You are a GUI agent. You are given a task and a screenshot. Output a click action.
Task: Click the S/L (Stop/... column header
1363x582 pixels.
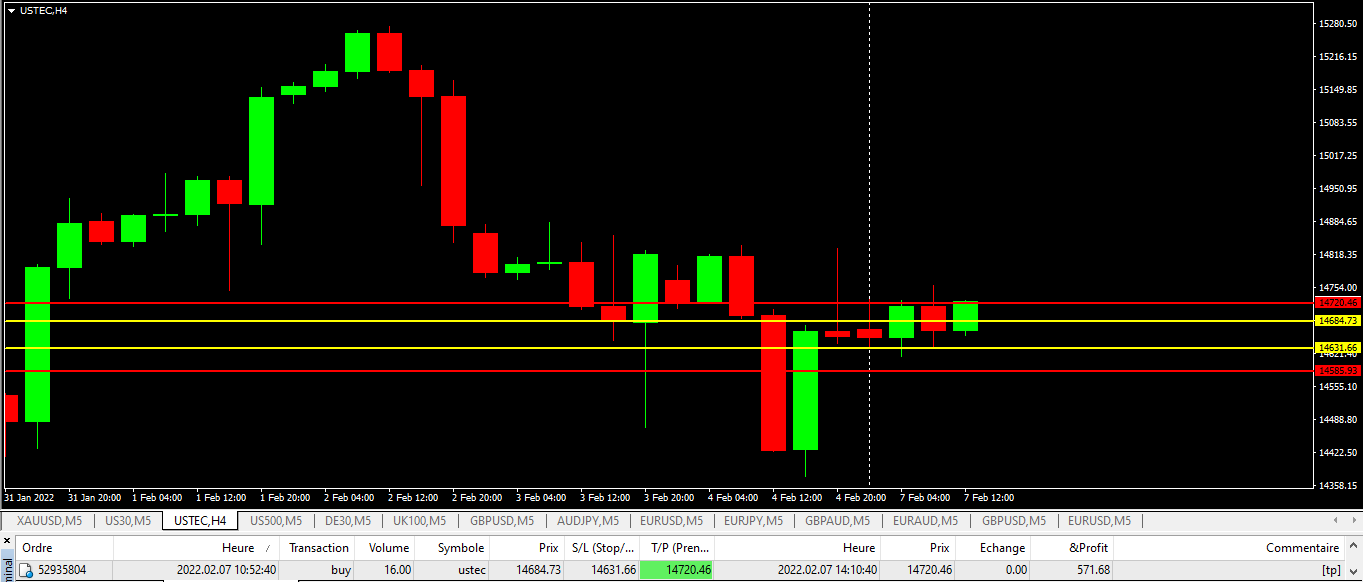point(602,548)
